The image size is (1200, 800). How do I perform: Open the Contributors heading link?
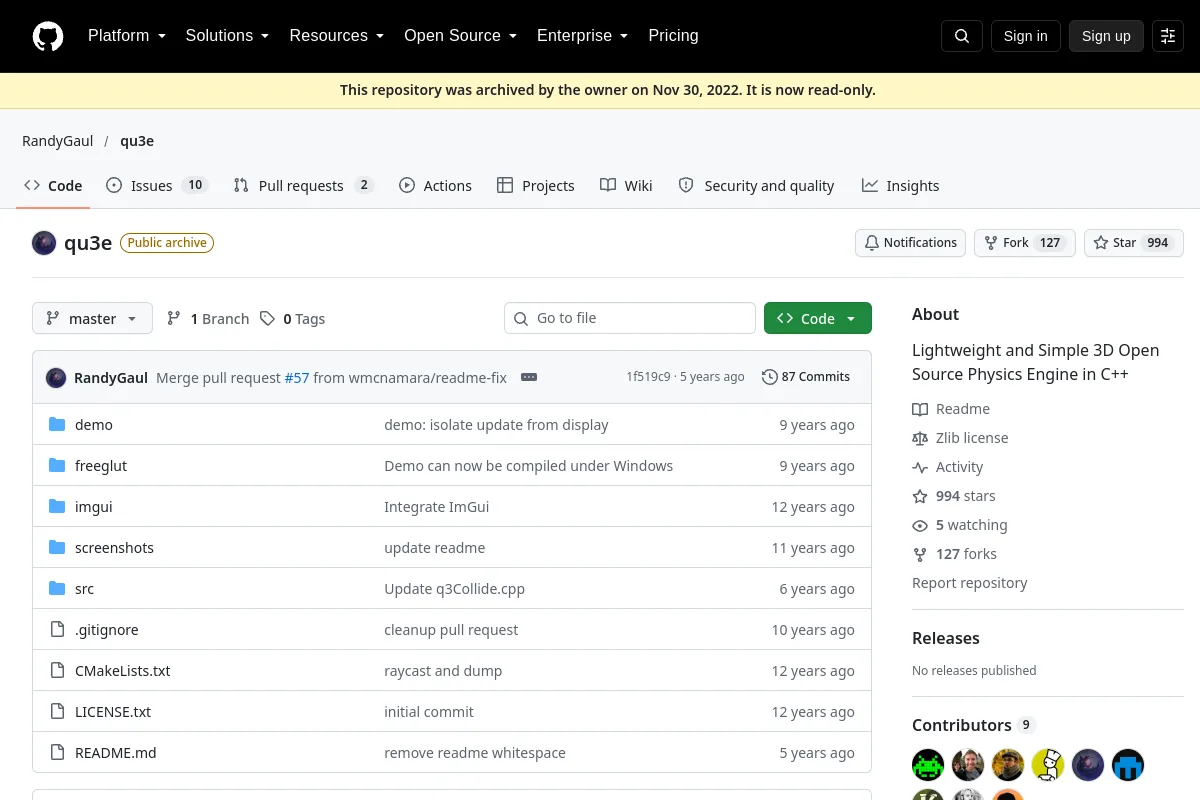pyautogui.click(x=974, y=725)
